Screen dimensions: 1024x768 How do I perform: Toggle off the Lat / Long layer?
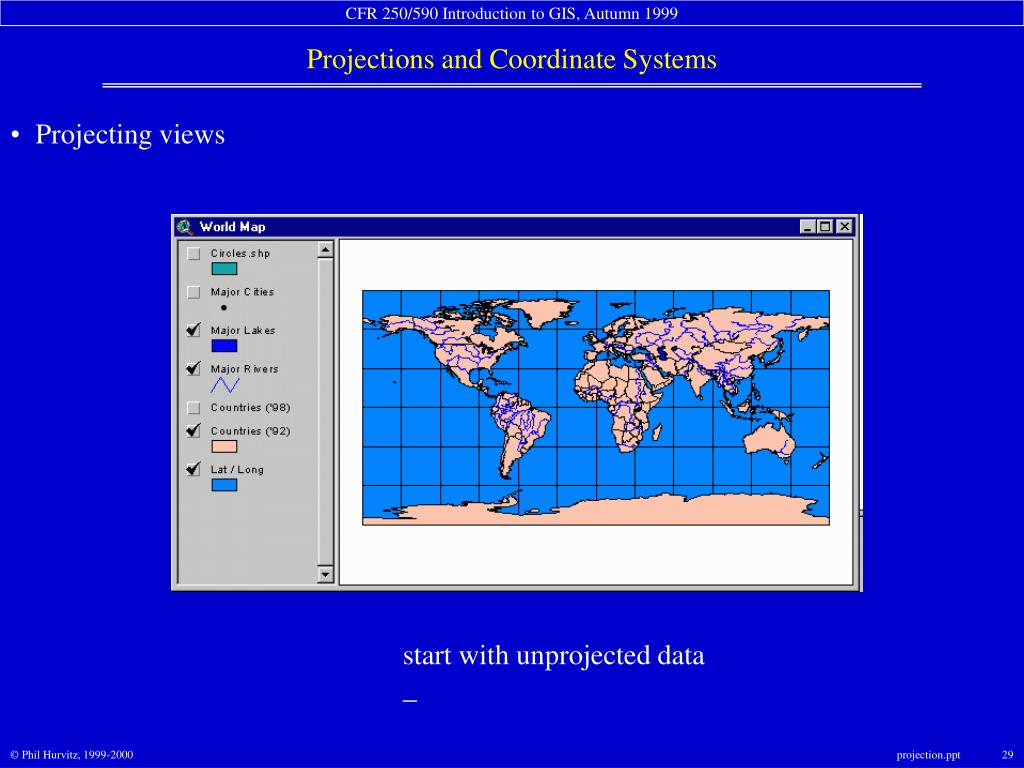point(193,470)
